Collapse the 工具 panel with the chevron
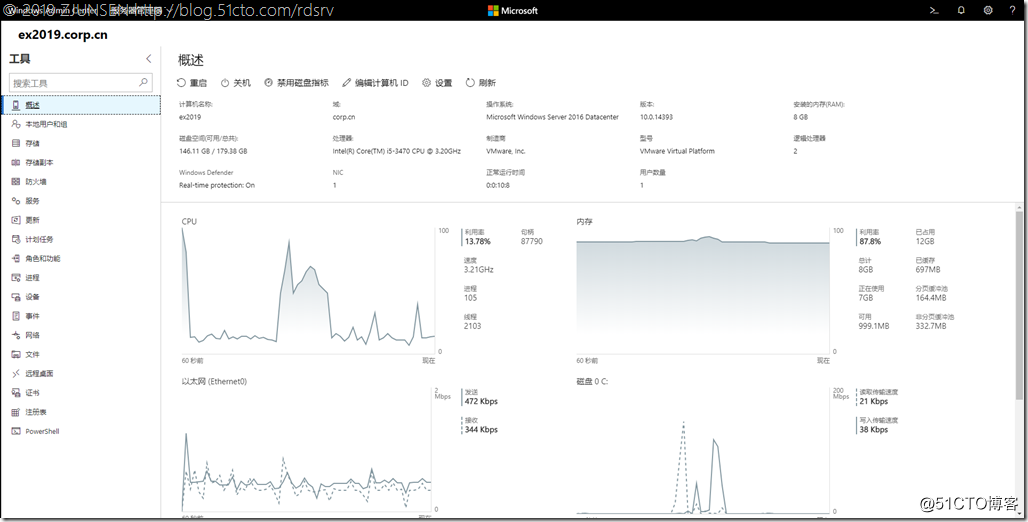 tap(148, 59)
